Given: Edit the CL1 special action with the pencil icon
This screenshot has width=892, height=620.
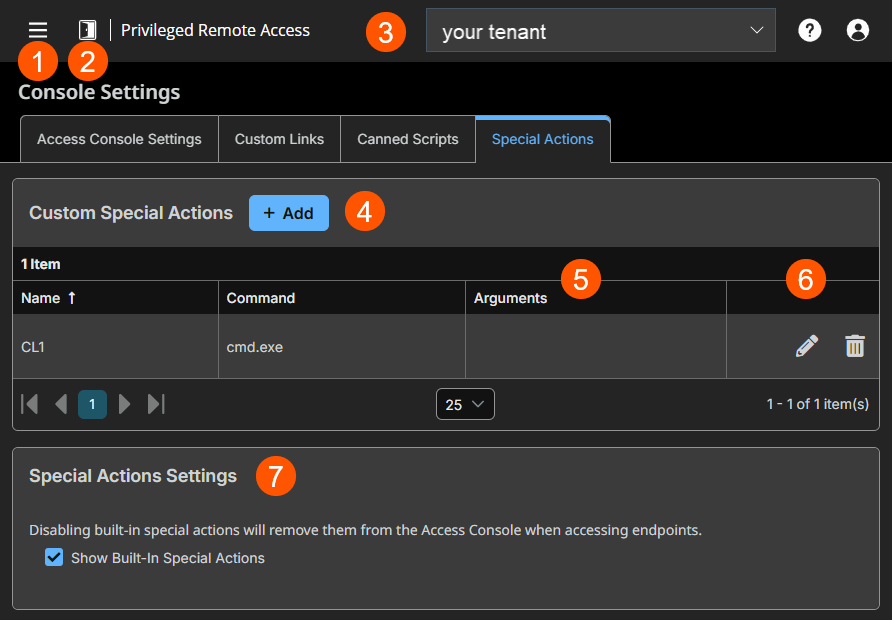Looking at the screenshot, I should (805, 345).
